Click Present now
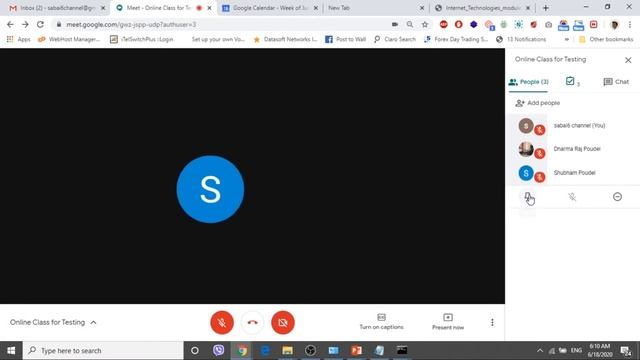 click(448, 322)
